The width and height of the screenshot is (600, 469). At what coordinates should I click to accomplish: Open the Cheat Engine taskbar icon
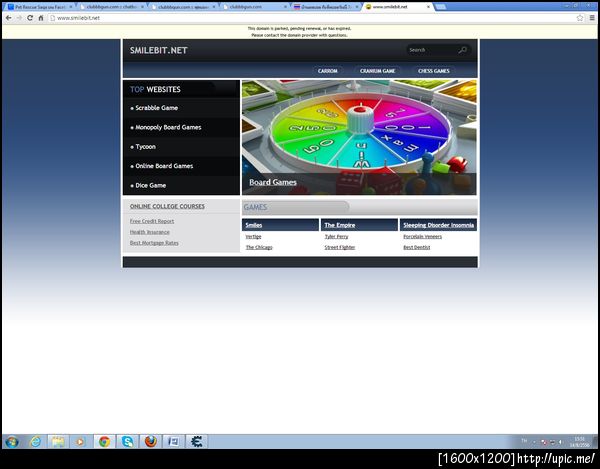pos(196,442)
